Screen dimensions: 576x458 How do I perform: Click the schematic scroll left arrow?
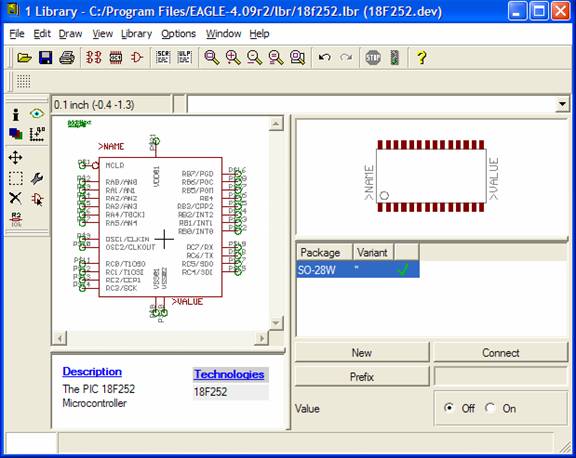coord(60,338)
